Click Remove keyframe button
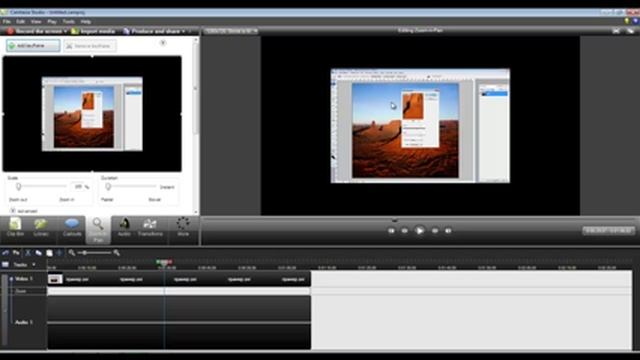The width and height of the screenshot is (640, 360). click(89, 46)
